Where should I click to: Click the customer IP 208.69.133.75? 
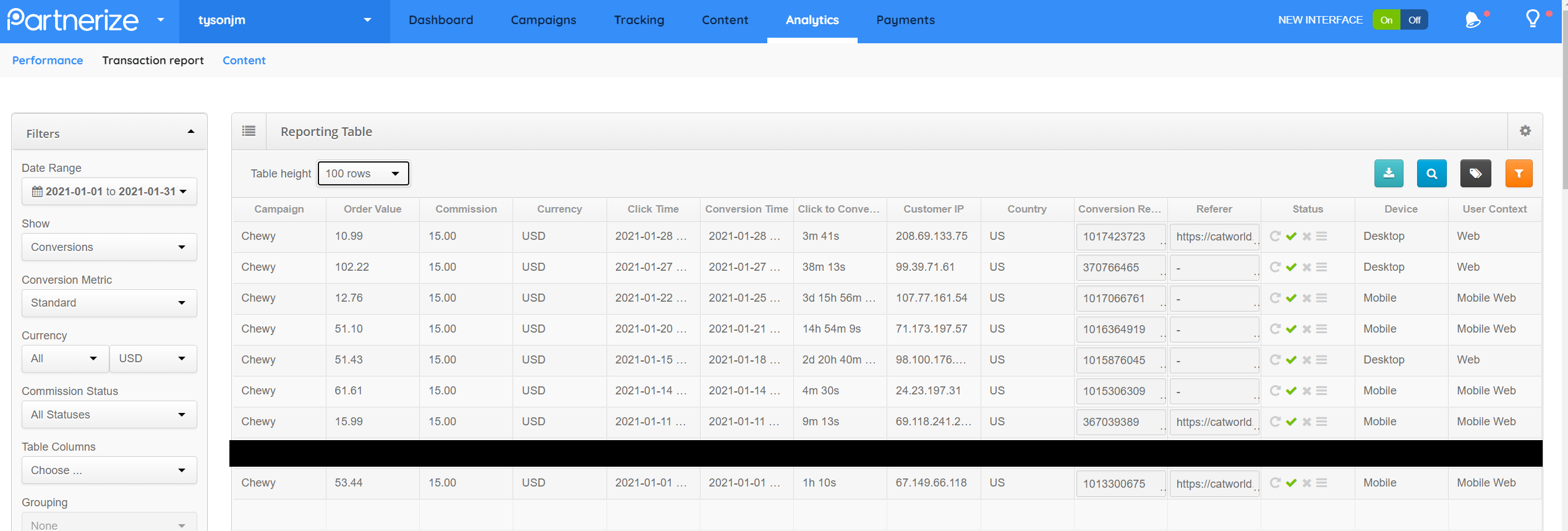tap(932, 236)
